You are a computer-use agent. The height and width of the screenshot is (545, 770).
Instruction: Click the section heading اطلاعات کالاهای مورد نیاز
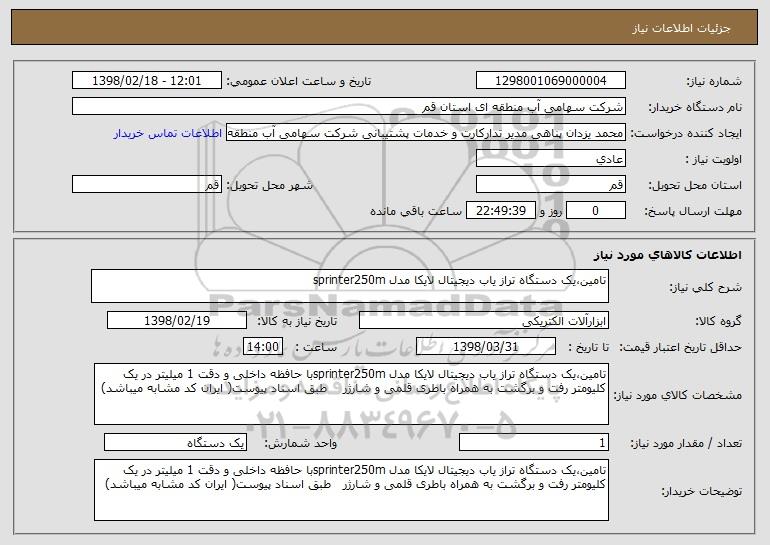click(x=667, y=255)
